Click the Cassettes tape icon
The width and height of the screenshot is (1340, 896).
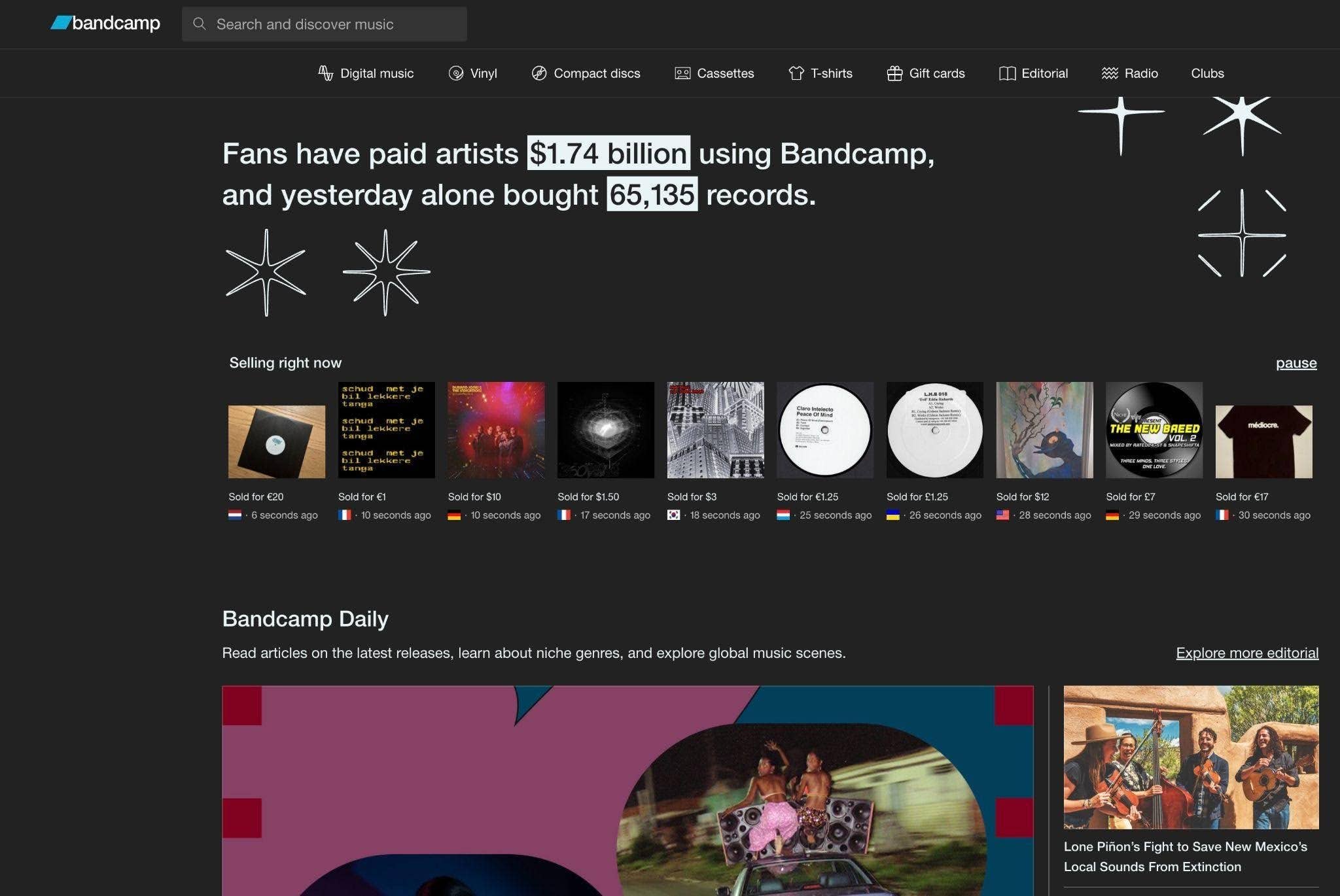coord(682,73)
